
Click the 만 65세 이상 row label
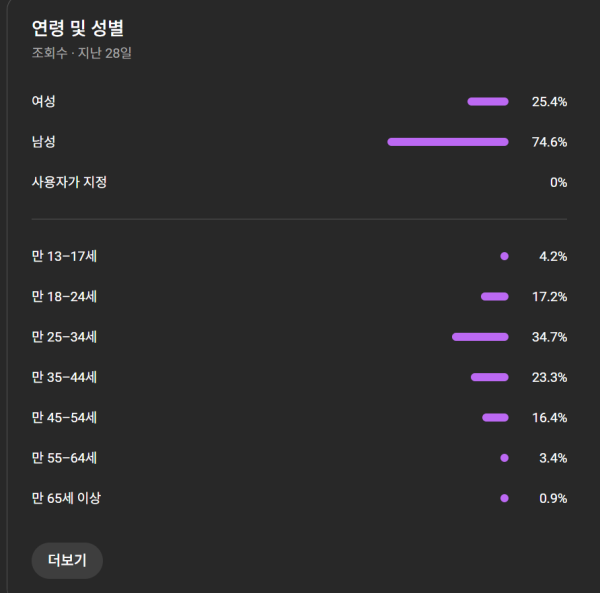point(66,498)
